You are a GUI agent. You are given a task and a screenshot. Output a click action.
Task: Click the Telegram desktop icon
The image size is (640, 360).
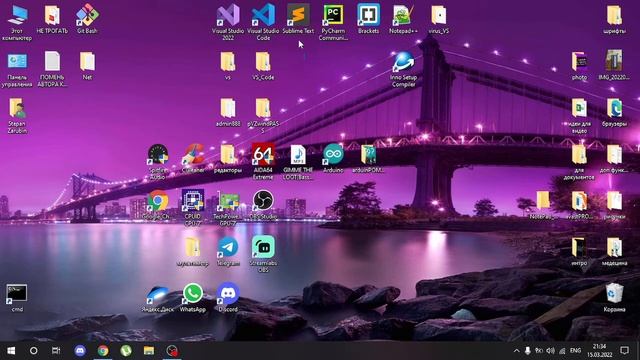[228, 248]
